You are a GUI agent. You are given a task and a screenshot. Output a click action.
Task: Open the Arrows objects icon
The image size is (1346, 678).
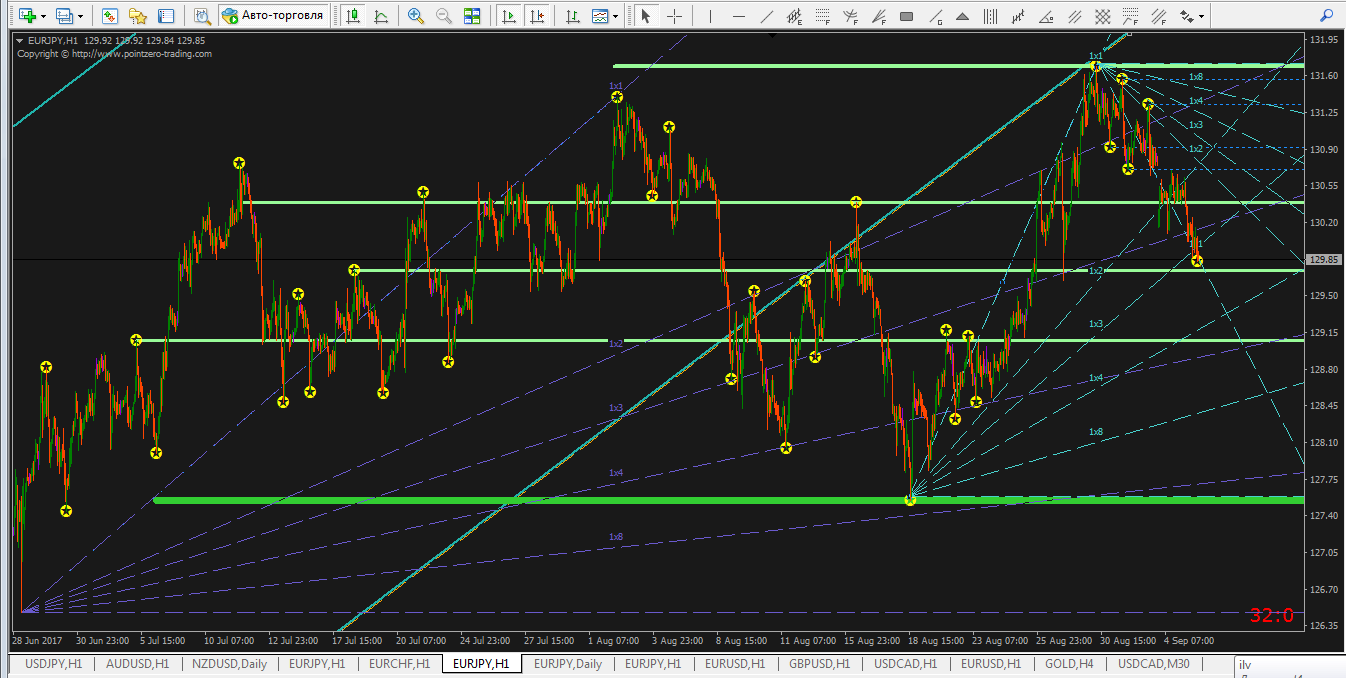coord(1187,16)
